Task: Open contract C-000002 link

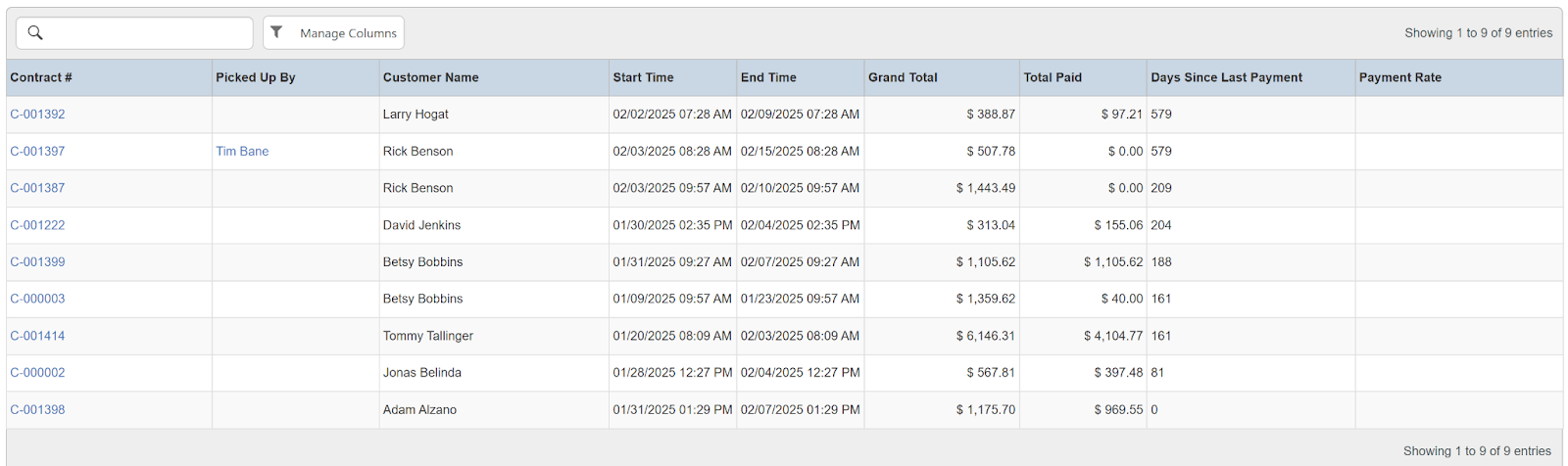Action: 37,373
